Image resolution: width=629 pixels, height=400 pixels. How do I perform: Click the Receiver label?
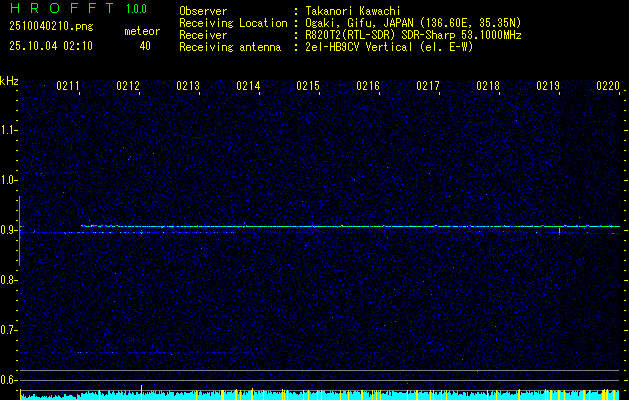(x=203, y=35)
